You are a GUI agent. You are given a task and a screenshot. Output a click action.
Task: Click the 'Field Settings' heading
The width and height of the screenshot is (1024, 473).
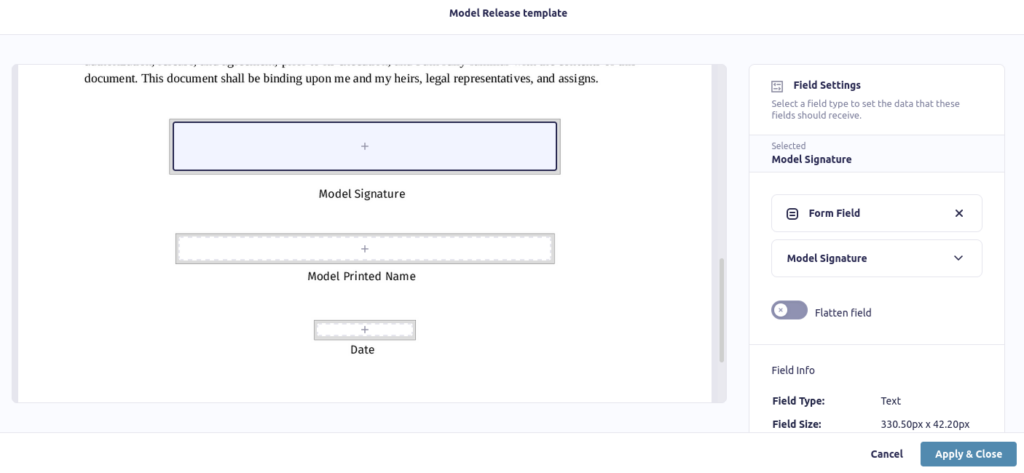click(827, 85)
